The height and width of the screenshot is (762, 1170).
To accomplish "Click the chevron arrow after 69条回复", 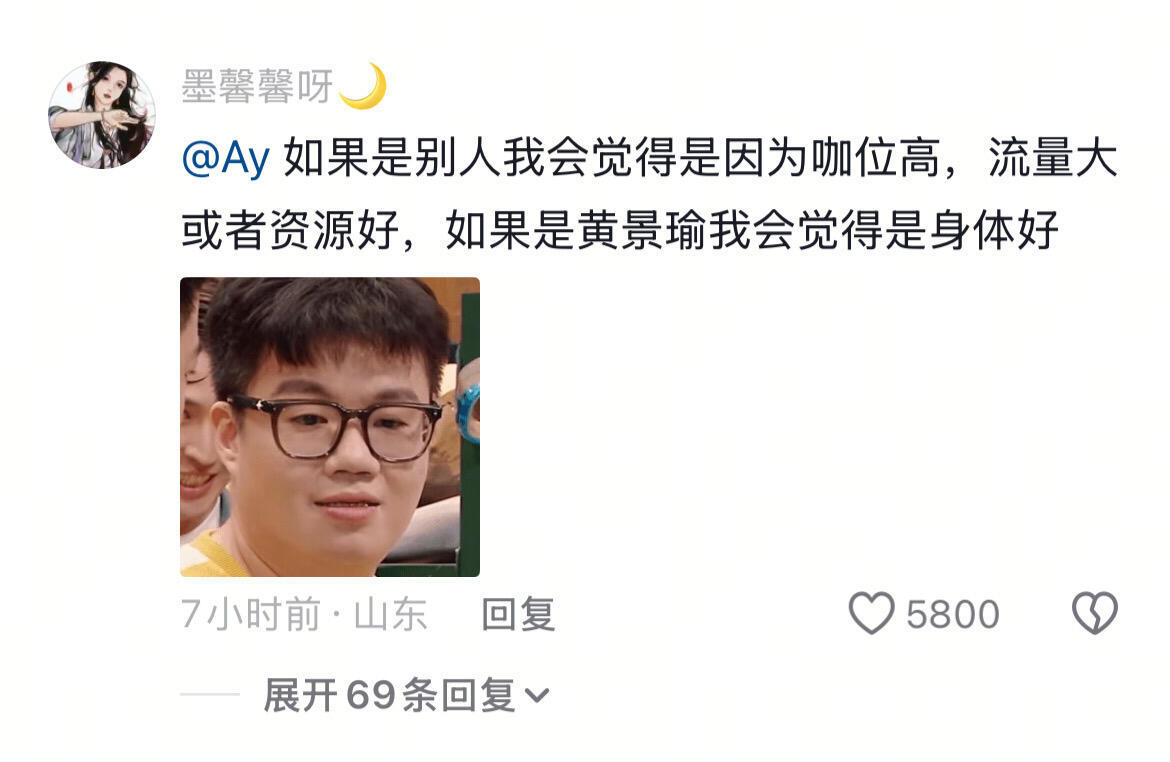I will tap(537, 696).
